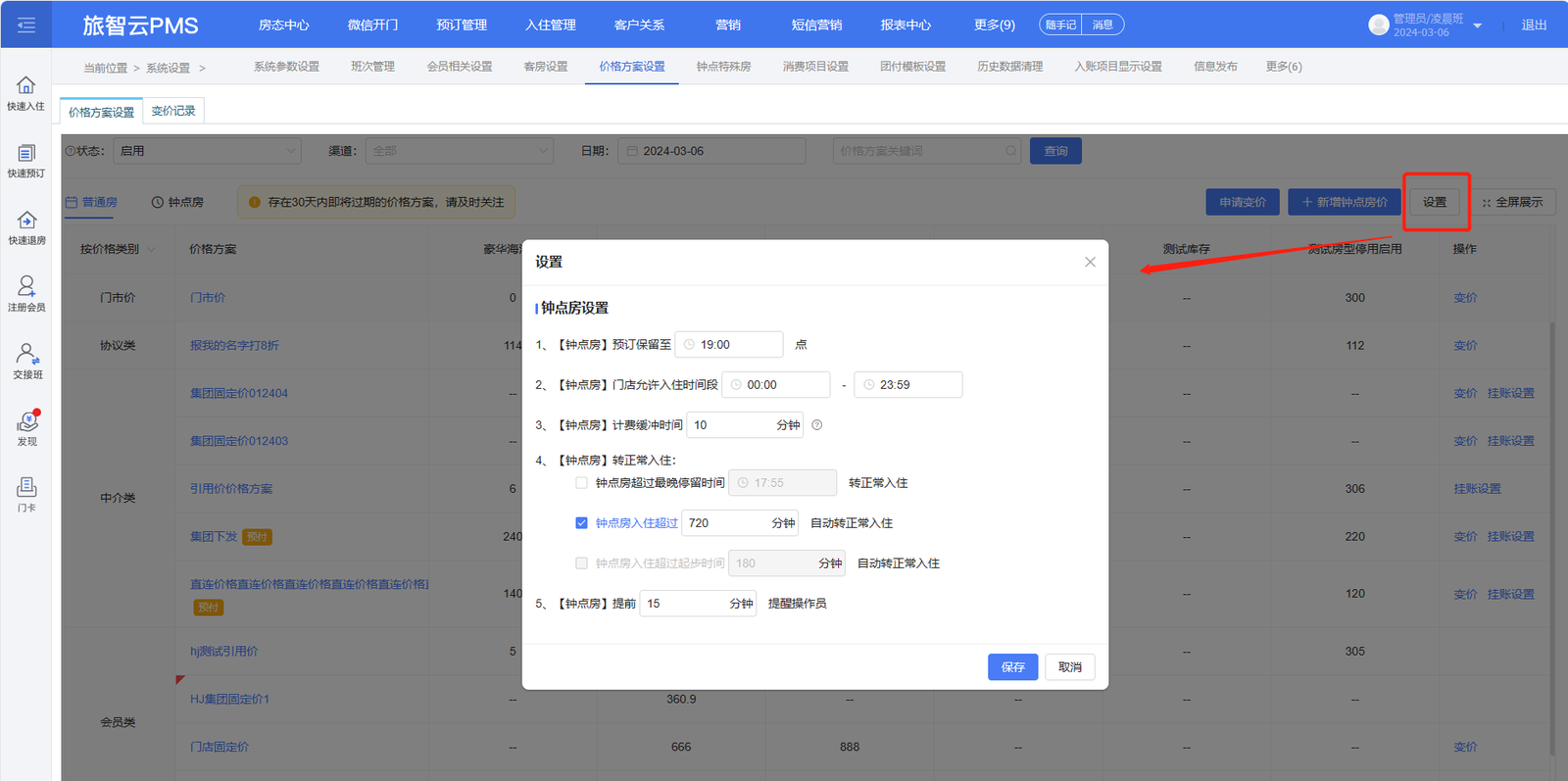Open the start time picker 00:00
The width and height of the screenshot is (1568, 781).
pyautogui.click(x=776, y=385)
